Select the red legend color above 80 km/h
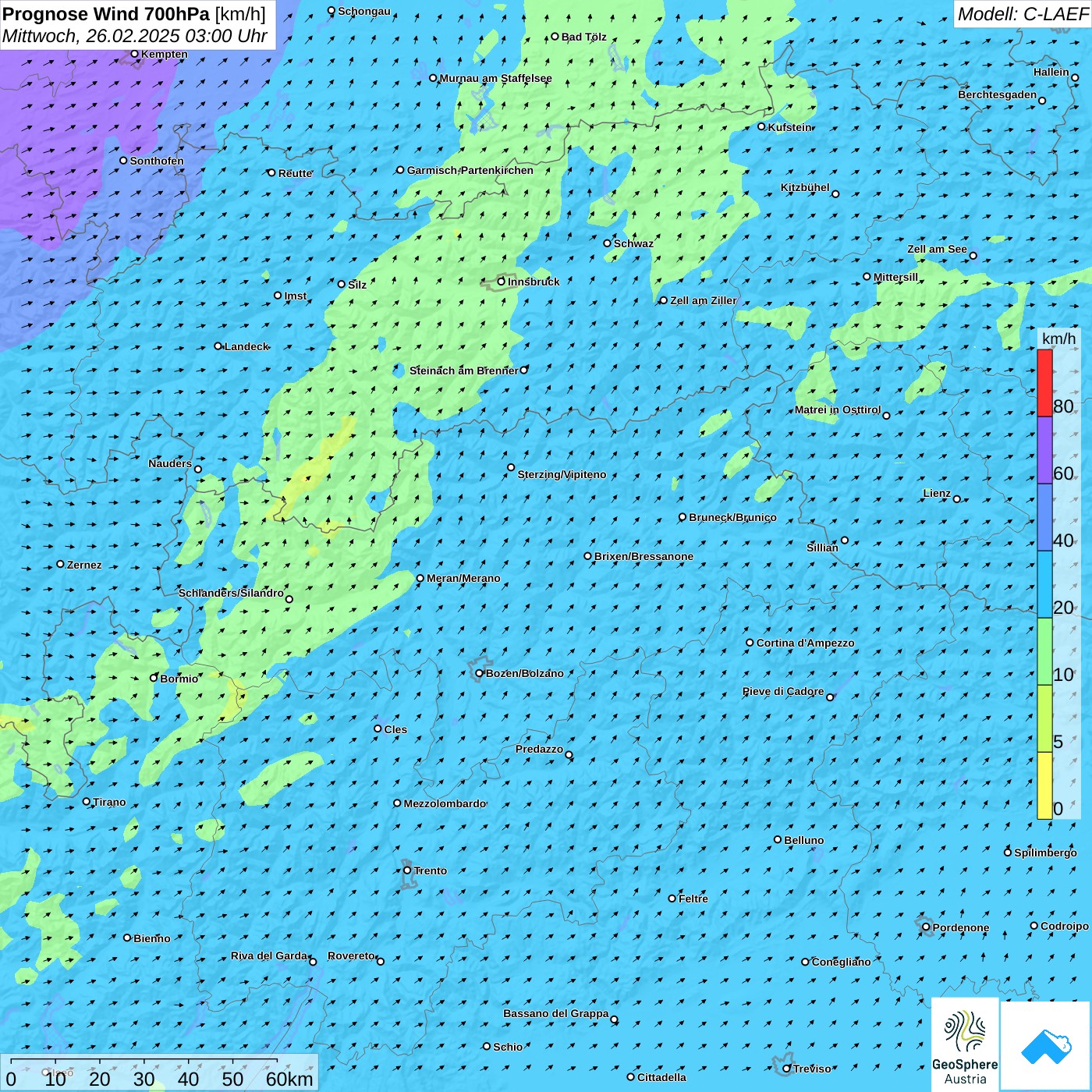This screenshot has width=1092, height=1092. [x=1044, y=383]
